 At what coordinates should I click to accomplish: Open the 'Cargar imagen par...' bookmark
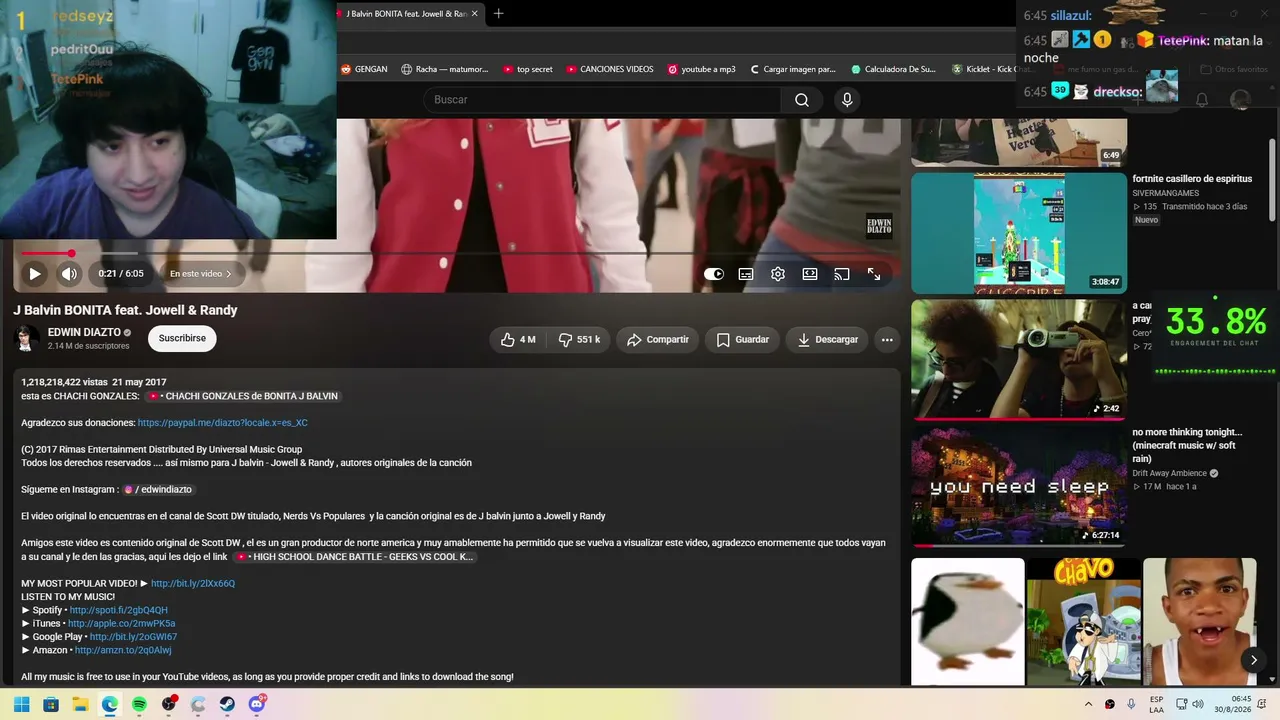[x=792, y=69]
